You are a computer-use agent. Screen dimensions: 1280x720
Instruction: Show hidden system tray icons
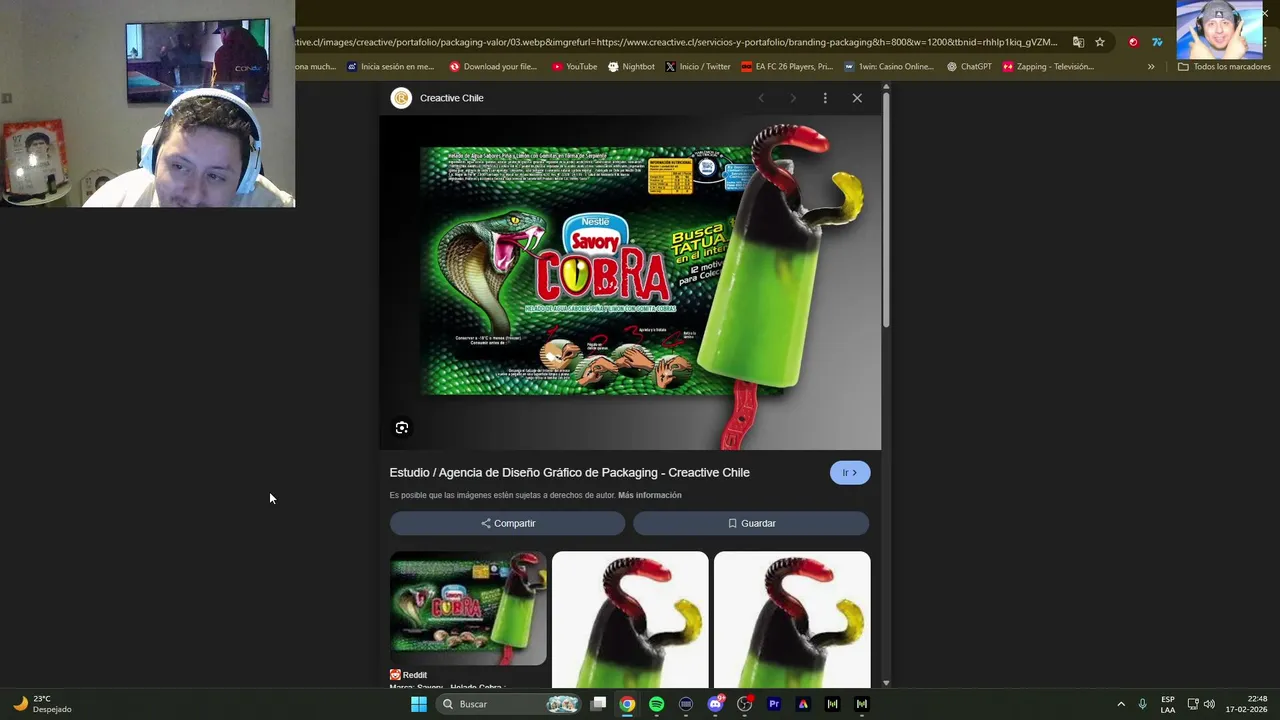(1121, 704)
